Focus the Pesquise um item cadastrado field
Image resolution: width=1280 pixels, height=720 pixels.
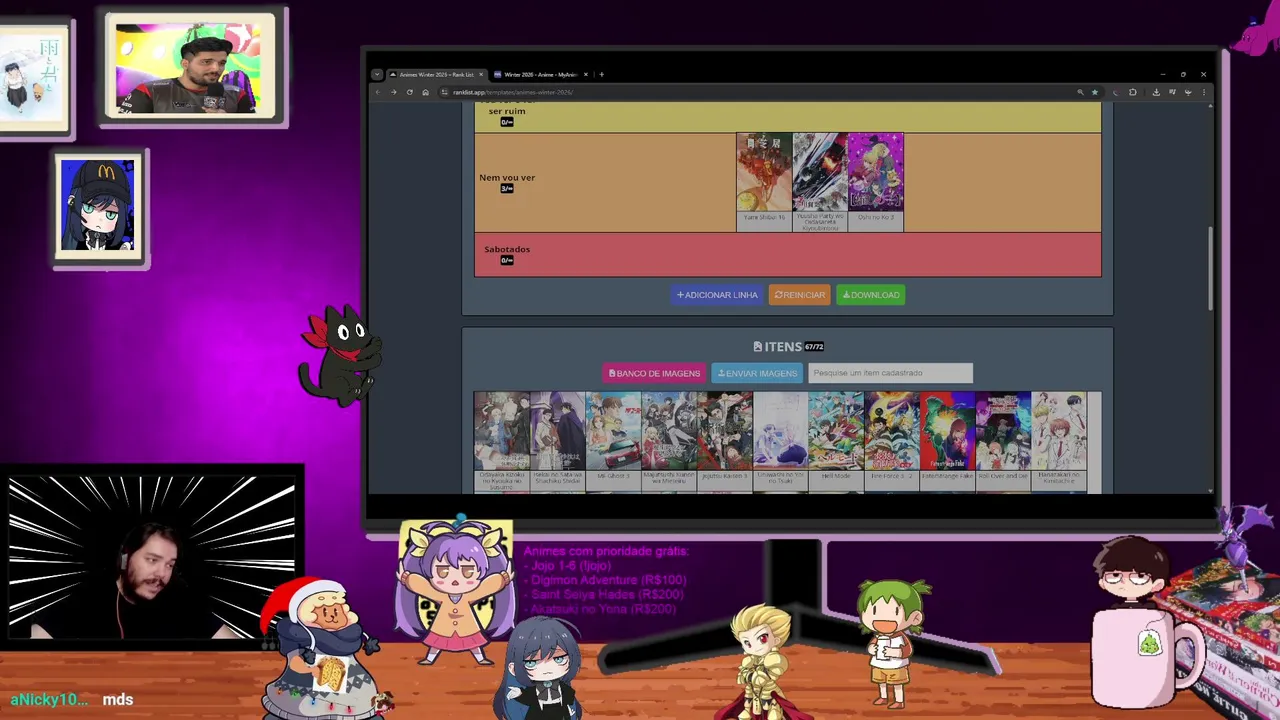tap(890, 373)
